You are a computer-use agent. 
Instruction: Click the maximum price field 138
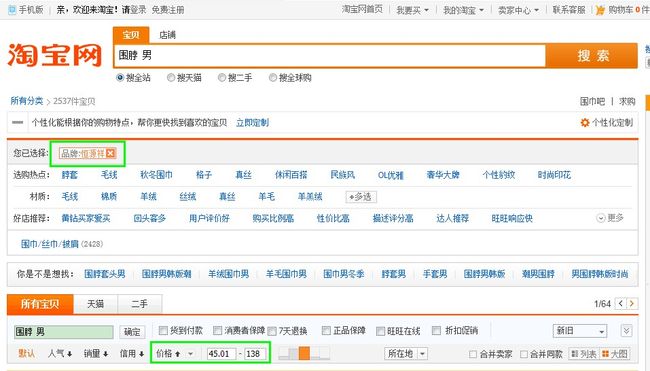click(x=255, y=354)
